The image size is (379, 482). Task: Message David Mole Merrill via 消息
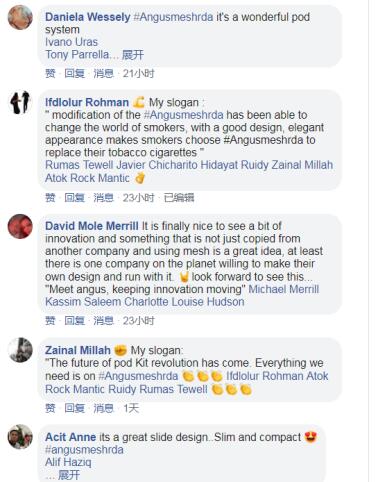[x=104, y=321]
